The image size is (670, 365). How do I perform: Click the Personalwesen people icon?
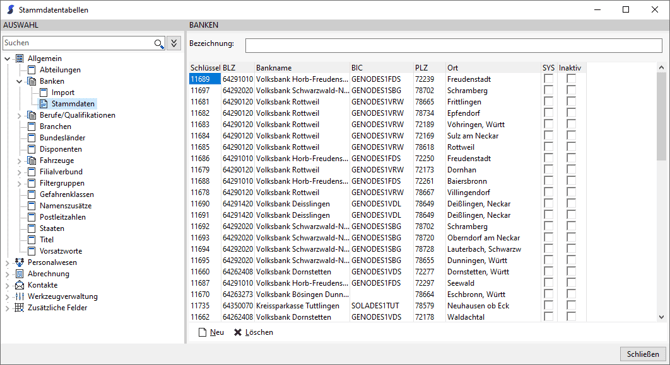point(19,262)
